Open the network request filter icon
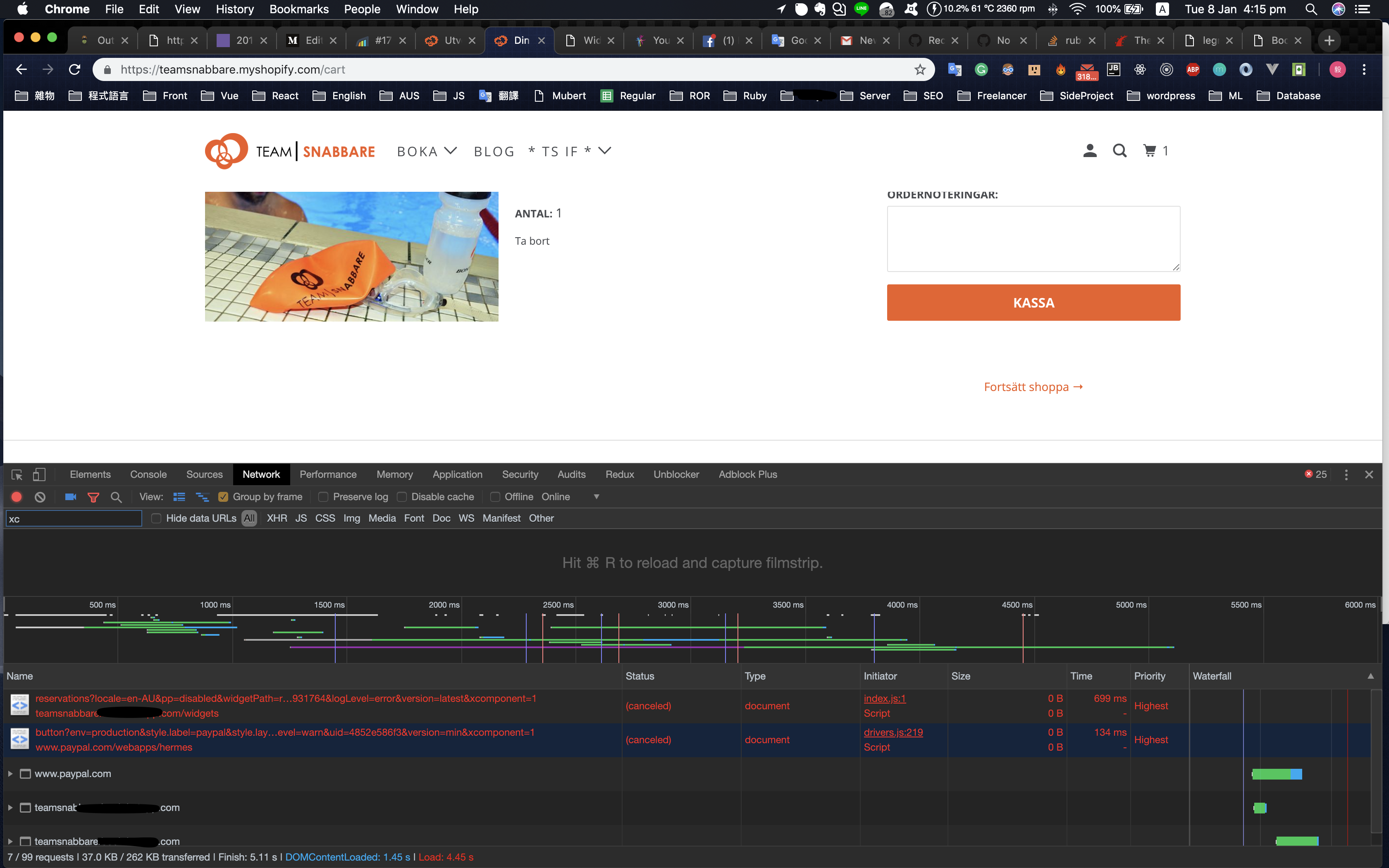 pyautogui.click(x=93, y=496)
